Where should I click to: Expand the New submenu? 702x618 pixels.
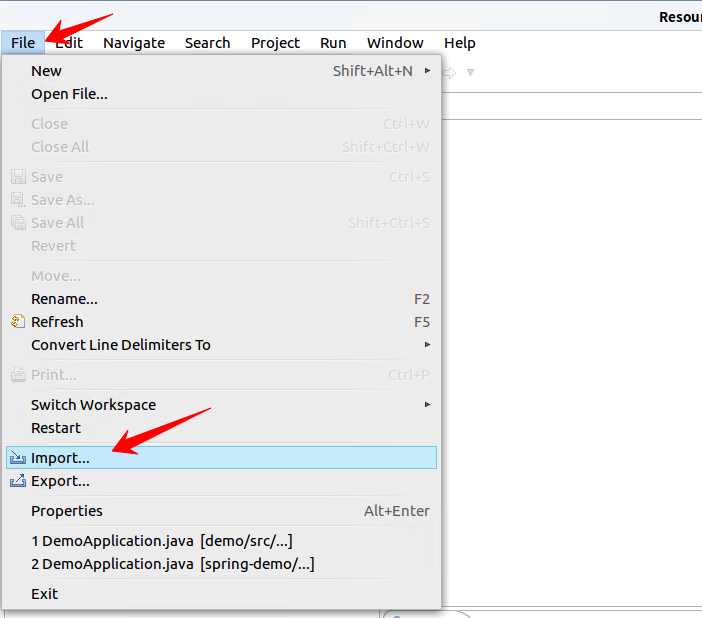221,71
